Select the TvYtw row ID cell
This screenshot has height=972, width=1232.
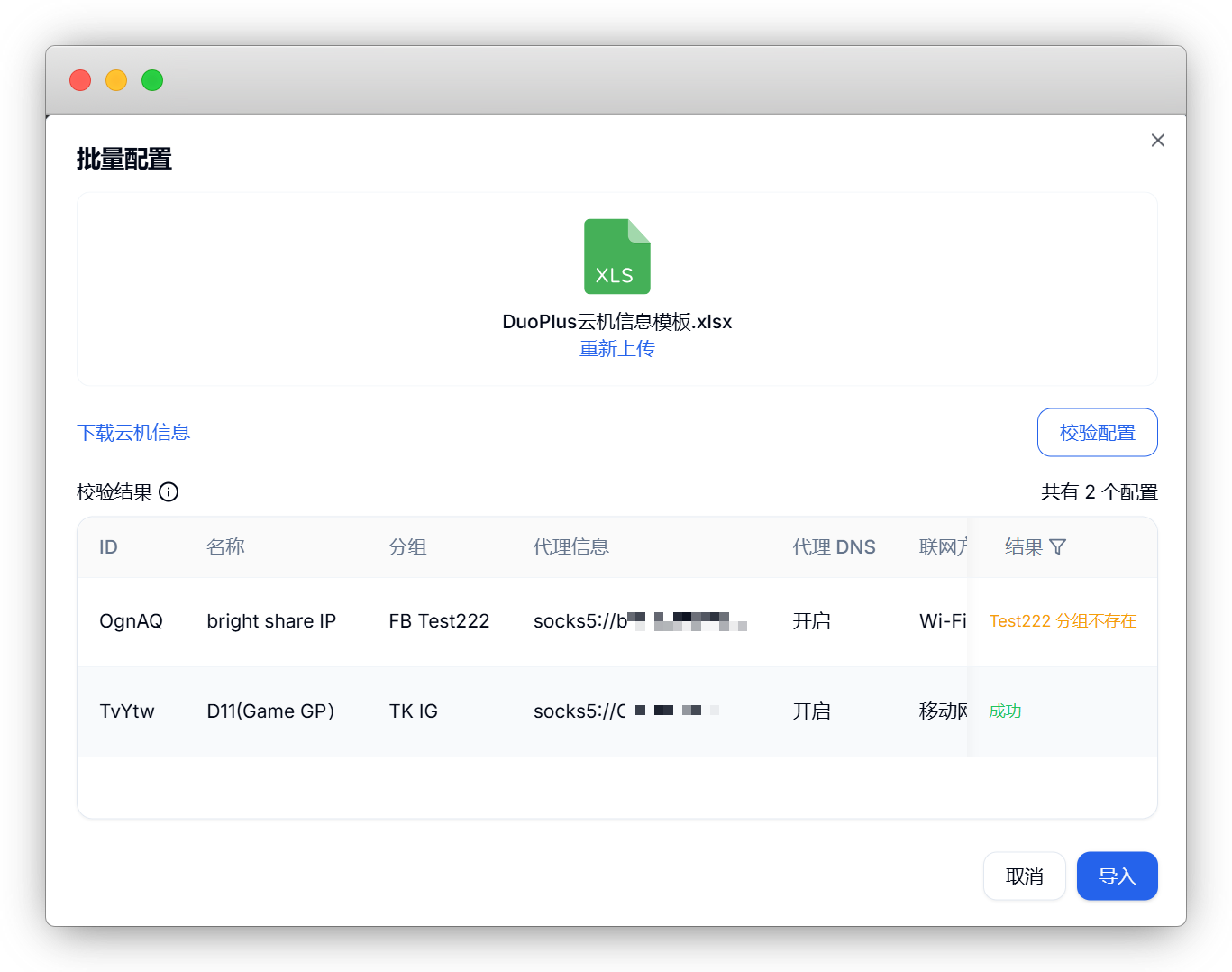click(x=127, y=711)
